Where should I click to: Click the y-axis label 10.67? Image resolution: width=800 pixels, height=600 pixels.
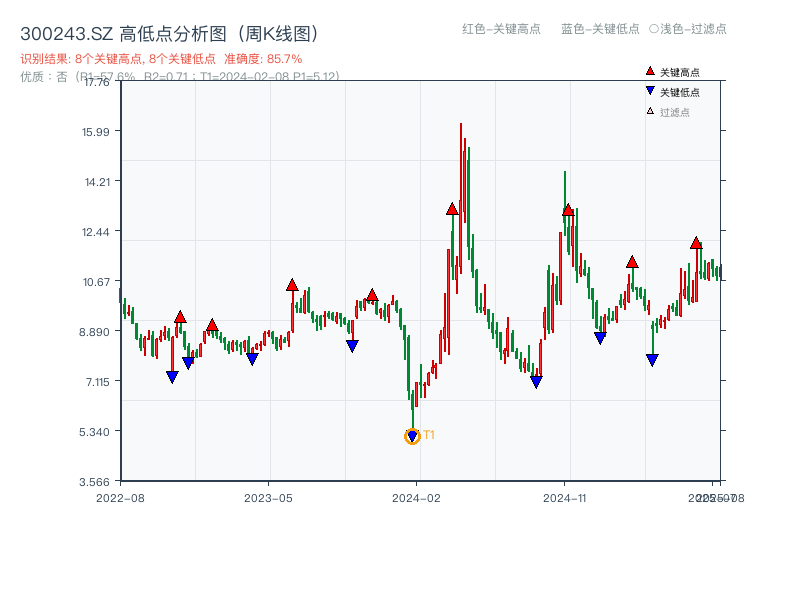(96, 282)
